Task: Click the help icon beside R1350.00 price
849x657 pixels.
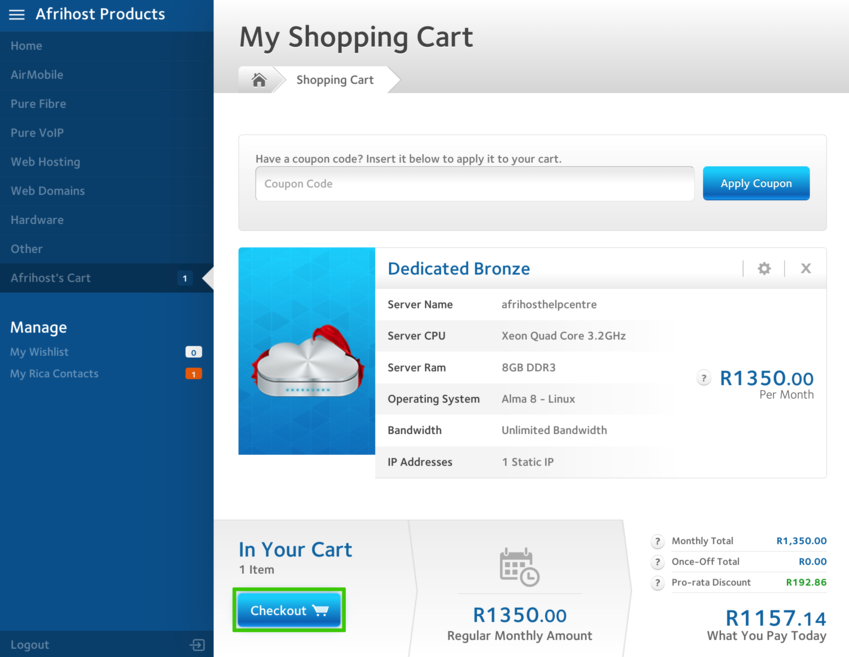Action: (704, 378)
